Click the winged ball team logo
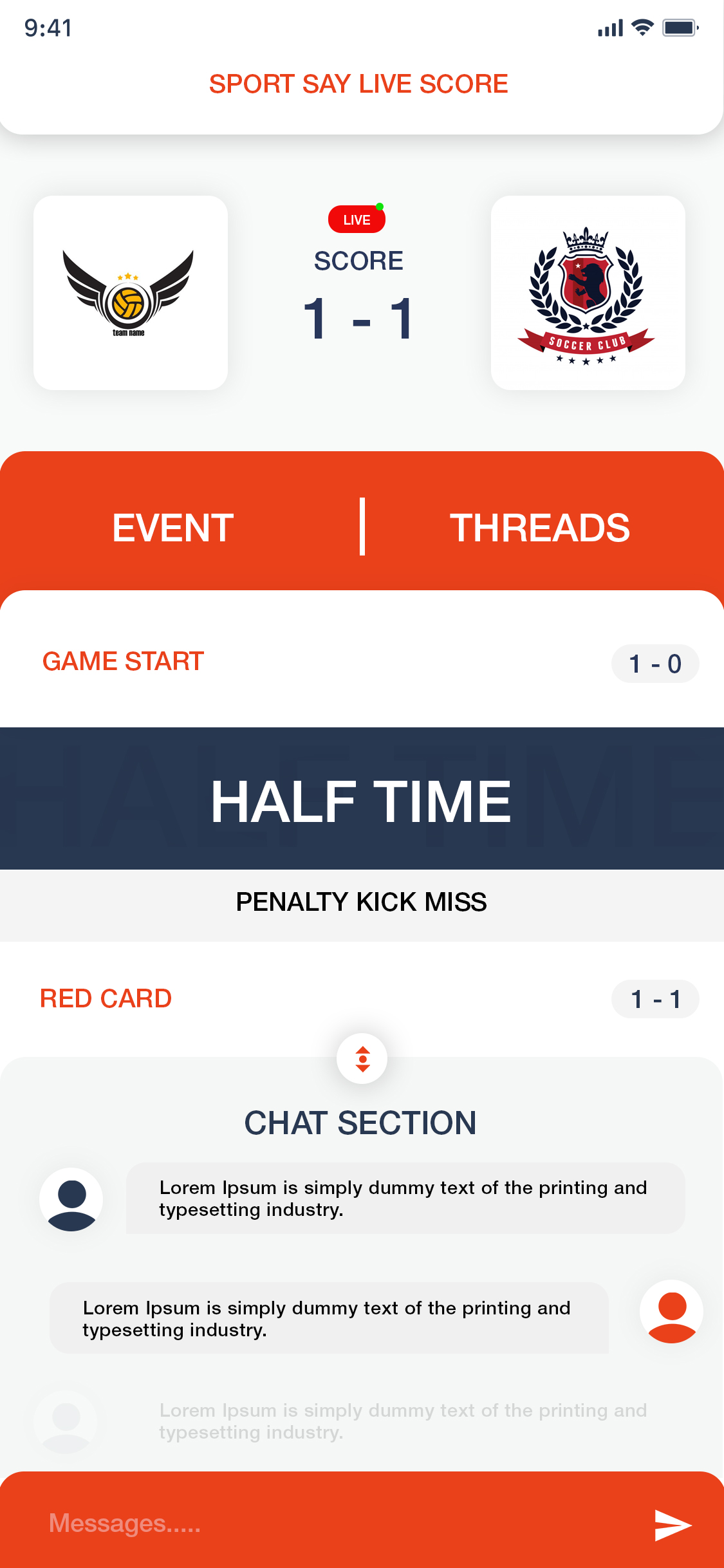The width and height of the screenshot is (724, 1568). (129, 293)
